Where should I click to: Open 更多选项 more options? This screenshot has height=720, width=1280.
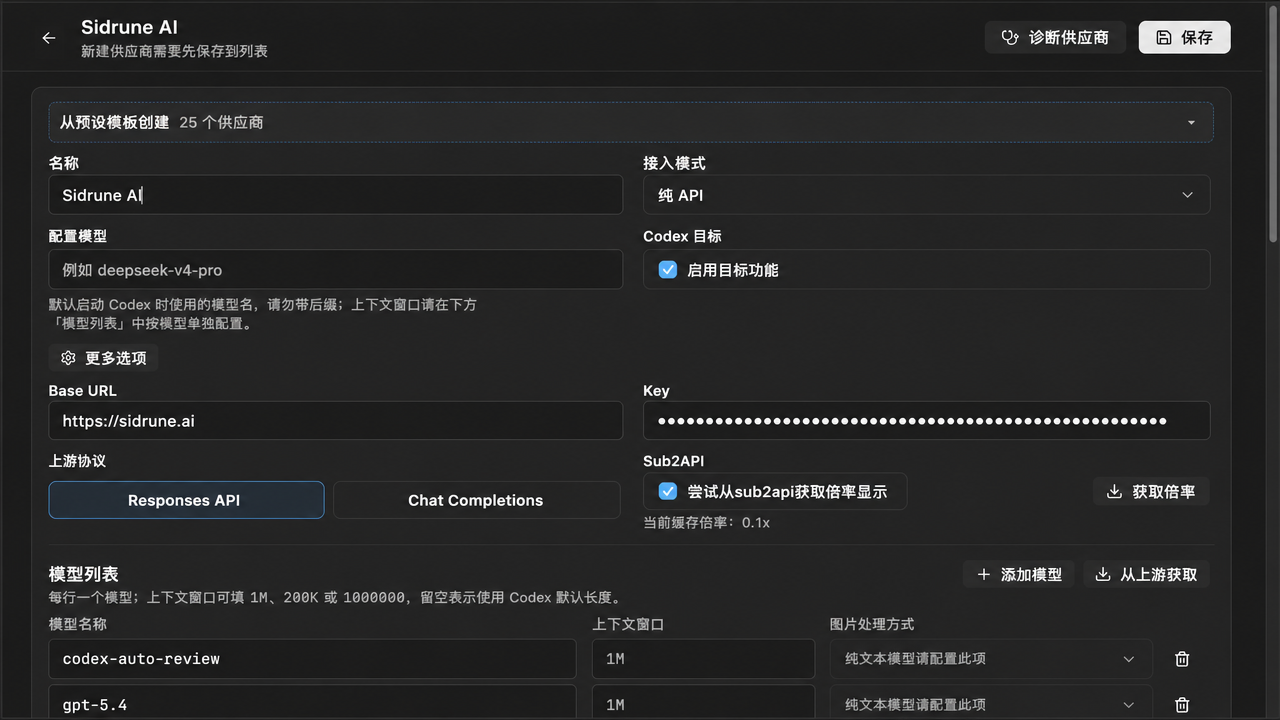pos(104,358)
